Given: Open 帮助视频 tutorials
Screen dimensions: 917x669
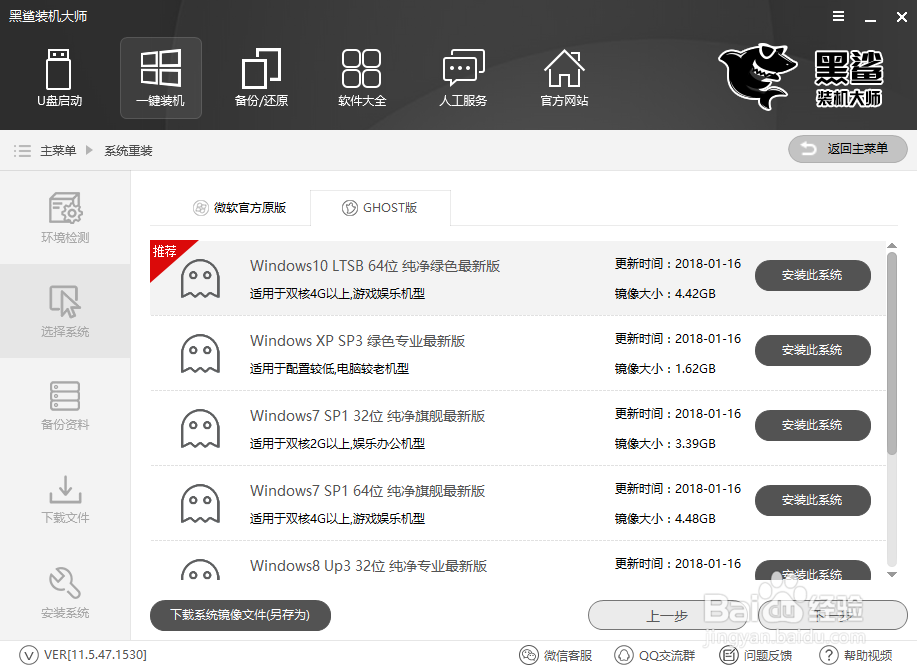Looking at the screenshot, I should [860, 655].
